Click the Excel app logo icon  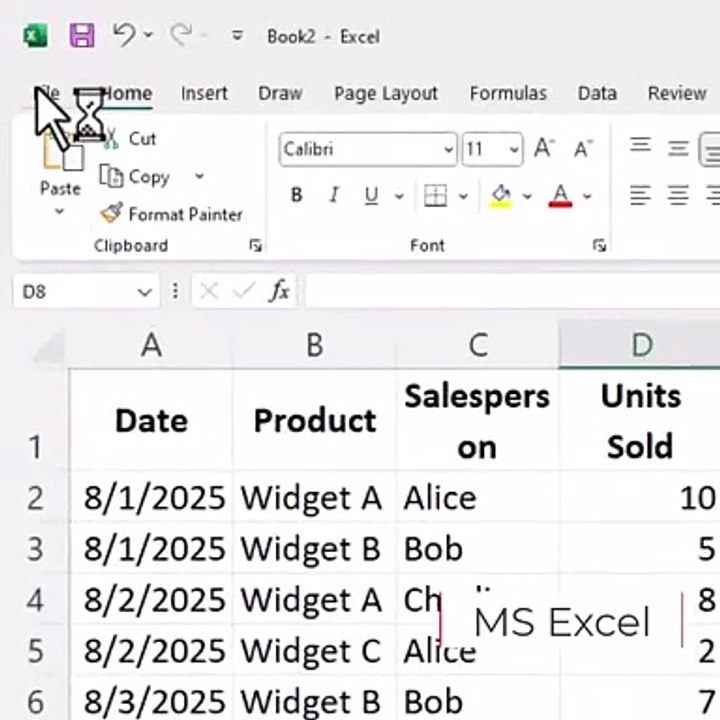36,36
